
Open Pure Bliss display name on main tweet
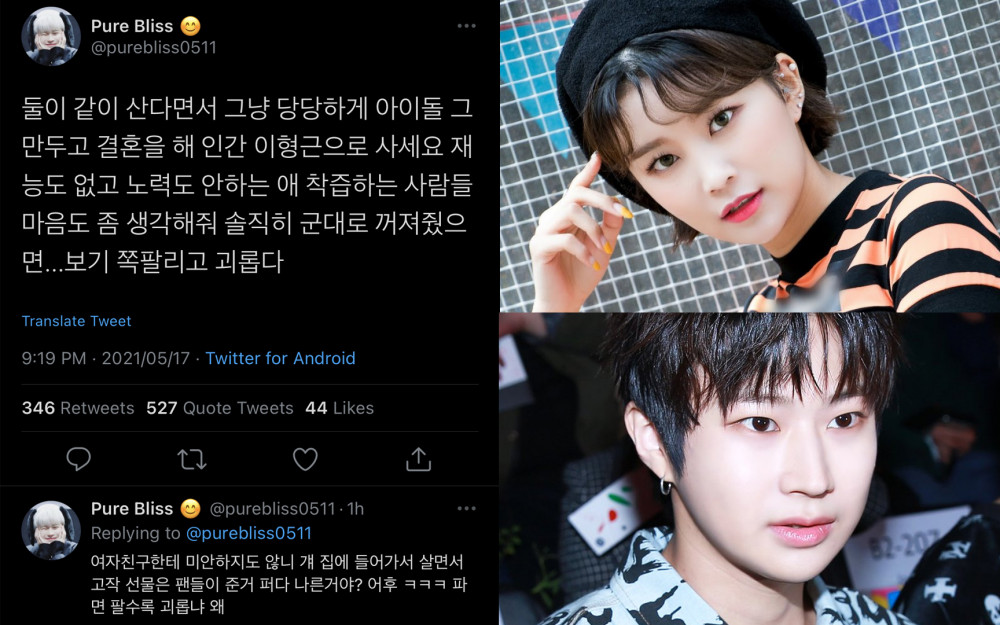pos(132,26)
